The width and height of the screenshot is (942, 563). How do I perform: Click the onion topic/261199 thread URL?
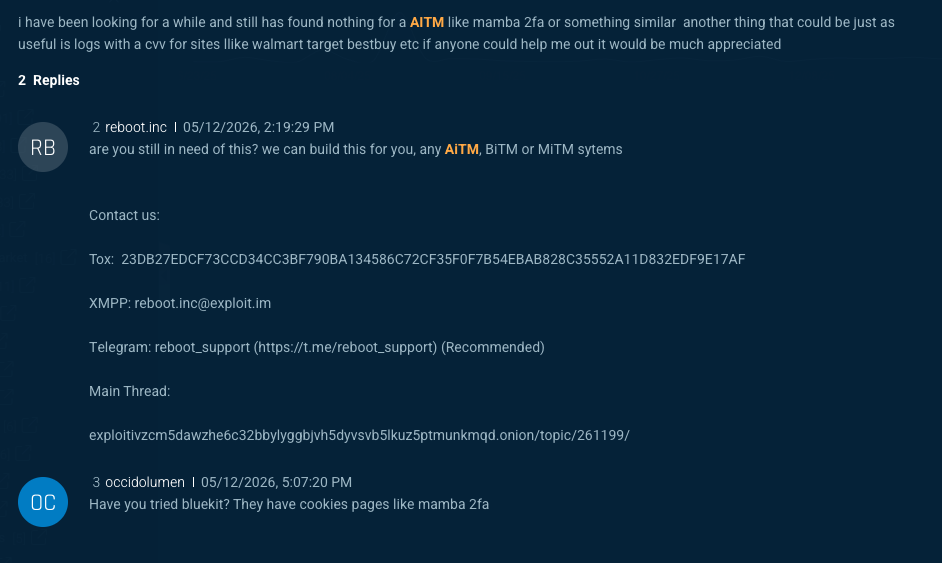359,435
